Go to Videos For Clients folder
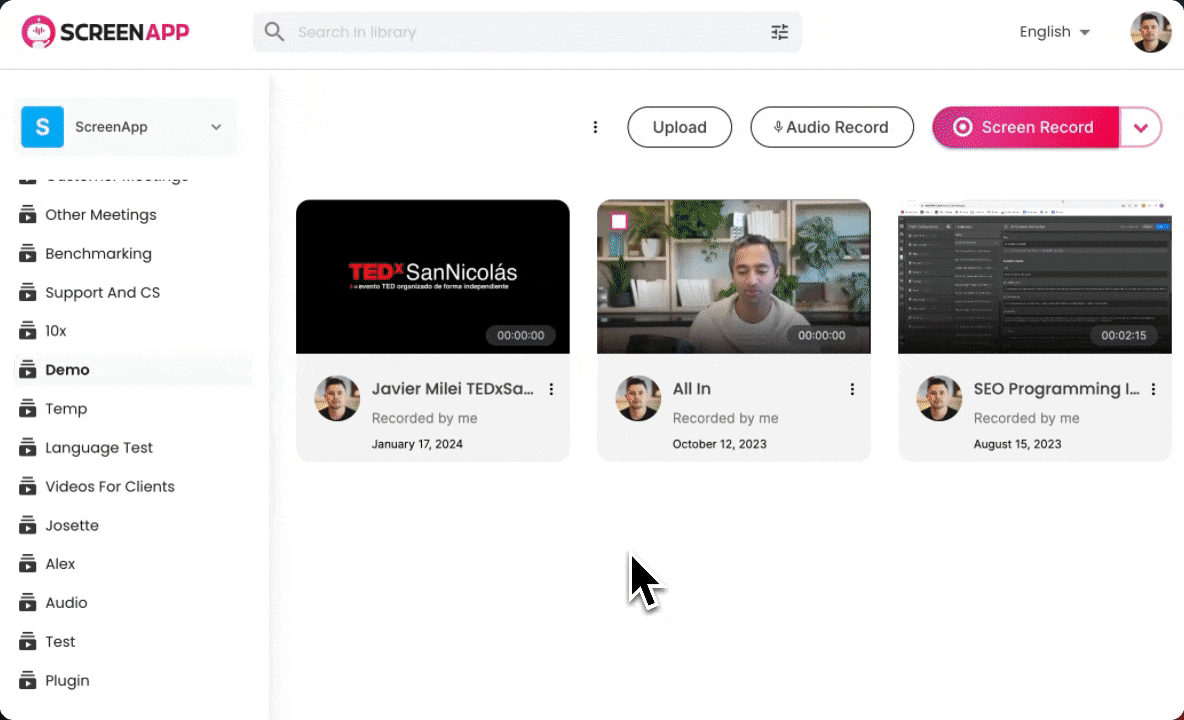This screenshot has height=720, width=1184. (x=109, y=487)
